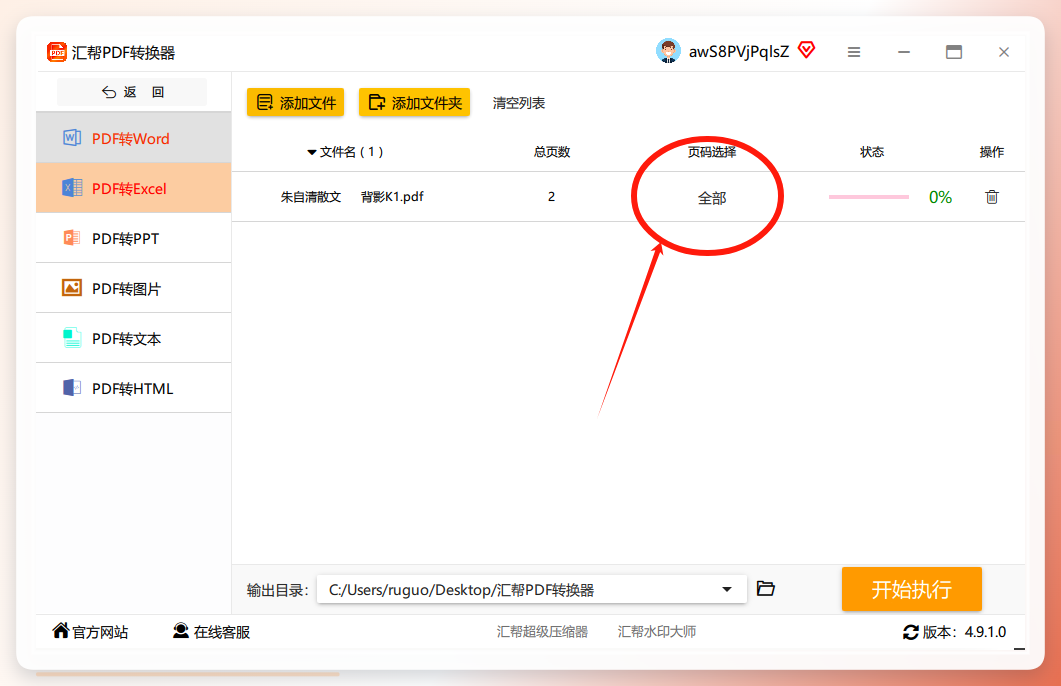Click the username awS8PVjPqlsZ
This screenshot has height=686, width=1061.
(x=739, y=52)
